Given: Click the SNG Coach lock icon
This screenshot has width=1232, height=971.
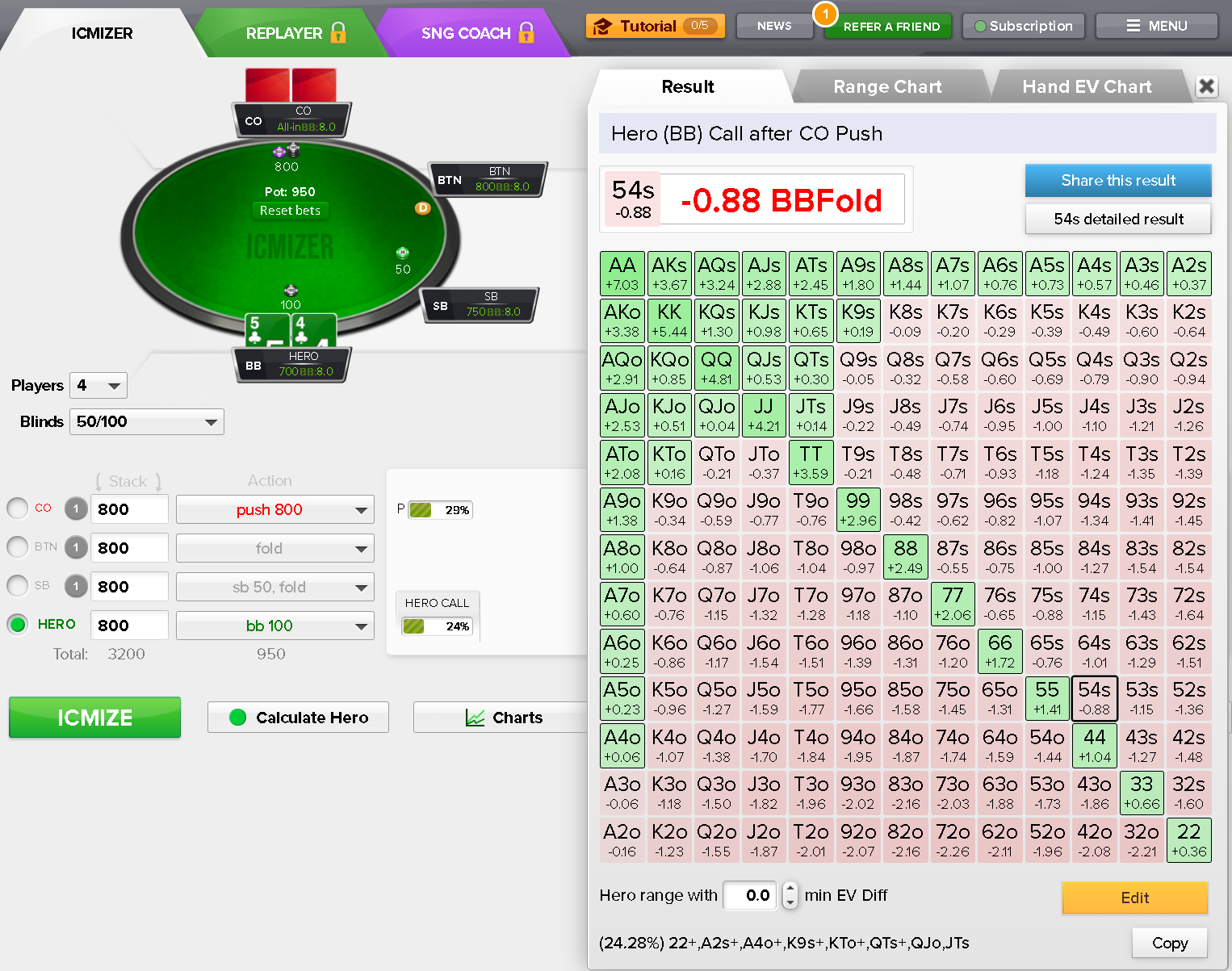Looking at the screenshot, I should click(526, 33).
